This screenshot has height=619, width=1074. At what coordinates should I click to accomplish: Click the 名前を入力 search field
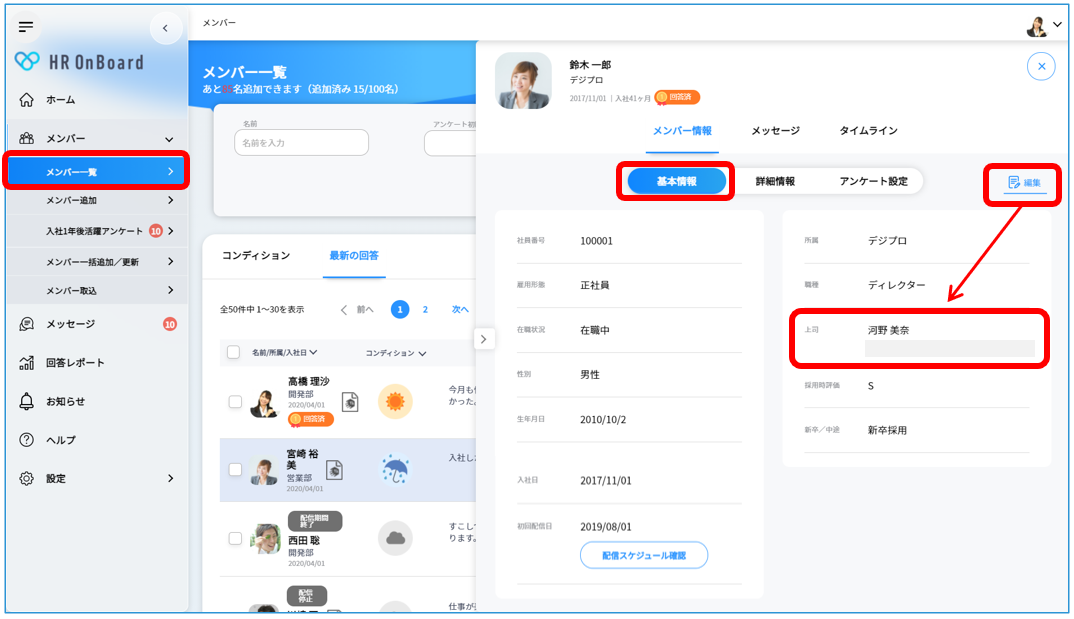[x=301, y=143]
